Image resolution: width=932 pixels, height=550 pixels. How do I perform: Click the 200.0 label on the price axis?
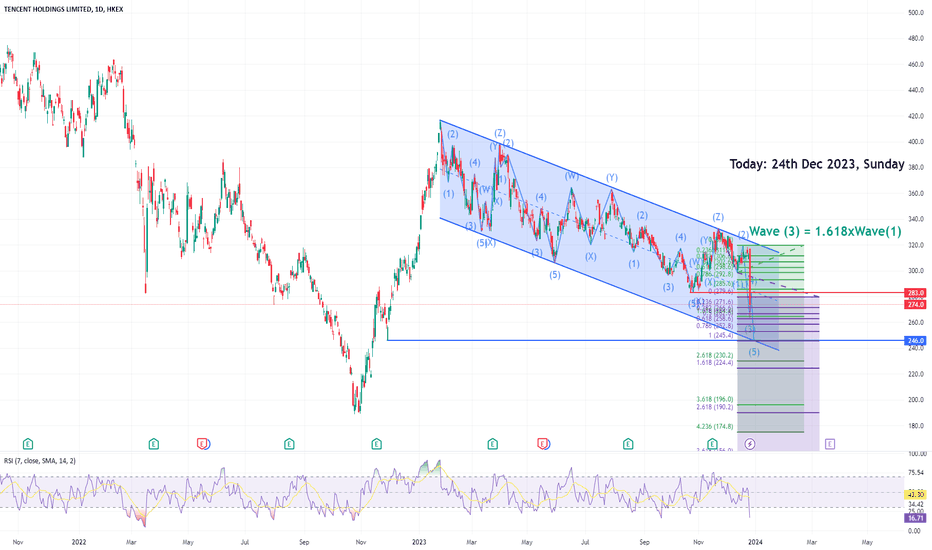click(916, 400)
